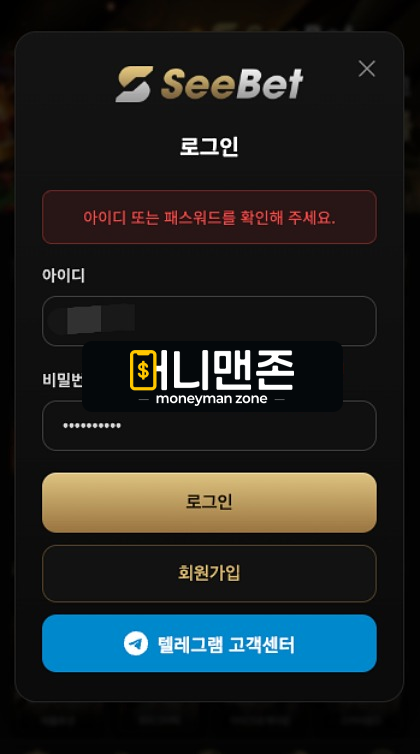Click the masked password dots

[92, 426]
